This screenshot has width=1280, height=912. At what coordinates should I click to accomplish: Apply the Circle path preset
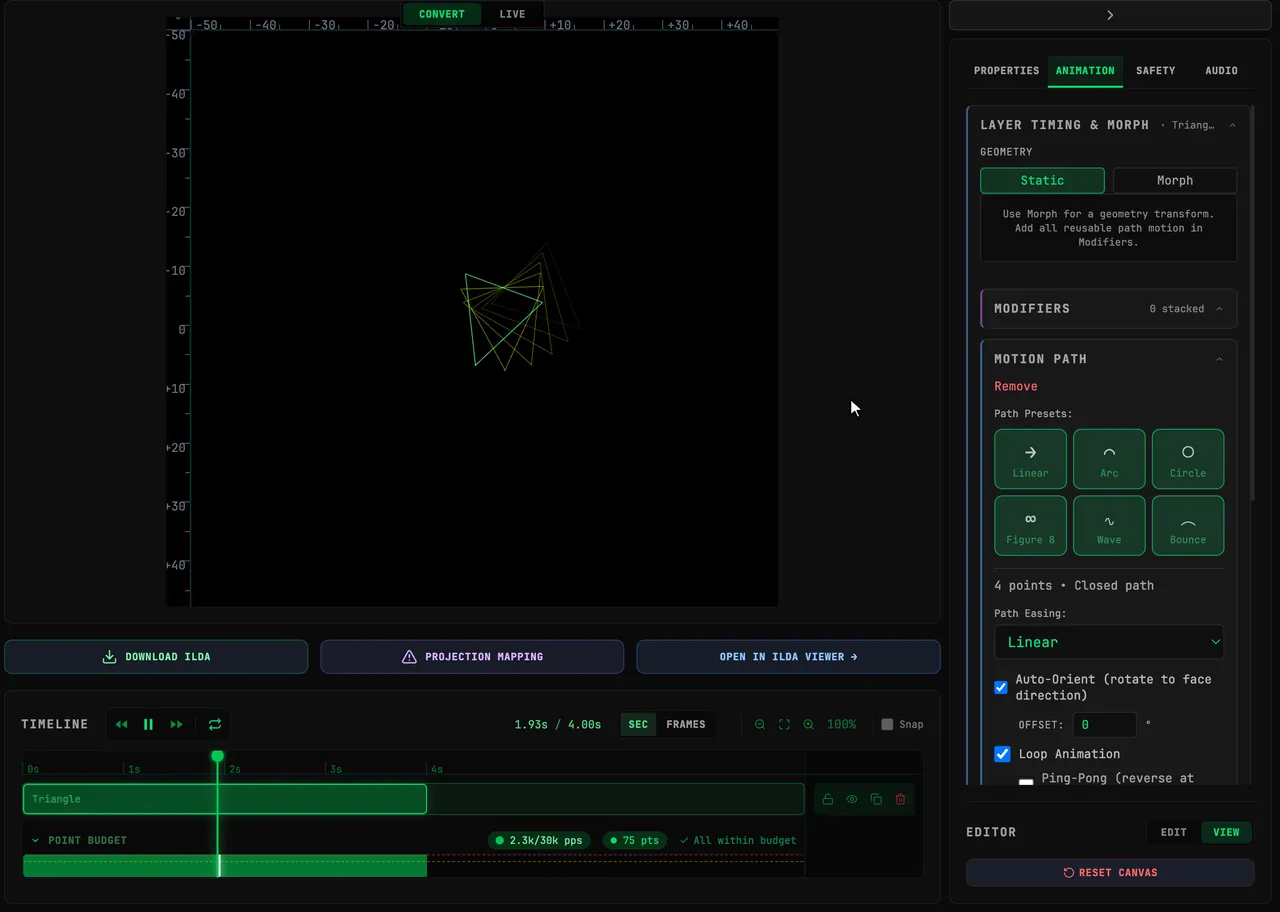(1188, 459)
